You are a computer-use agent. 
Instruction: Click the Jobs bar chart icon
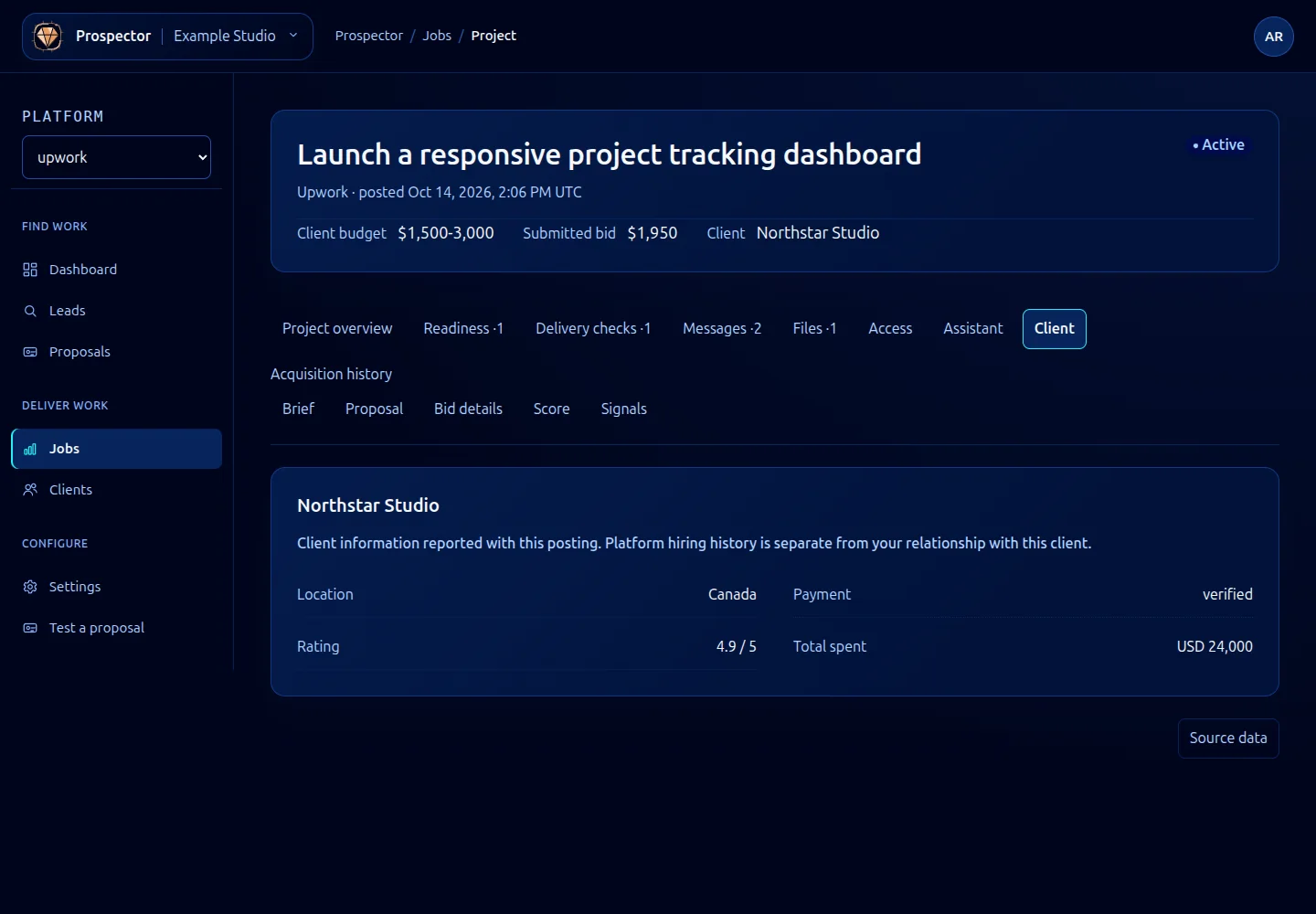[x=30, y=449]
